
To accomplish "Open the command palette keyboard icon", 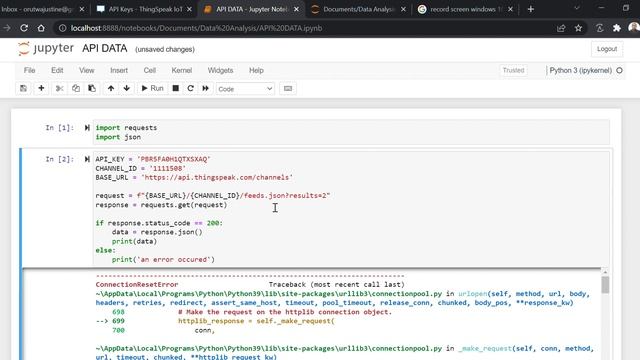I will click(x=288, y=89).
